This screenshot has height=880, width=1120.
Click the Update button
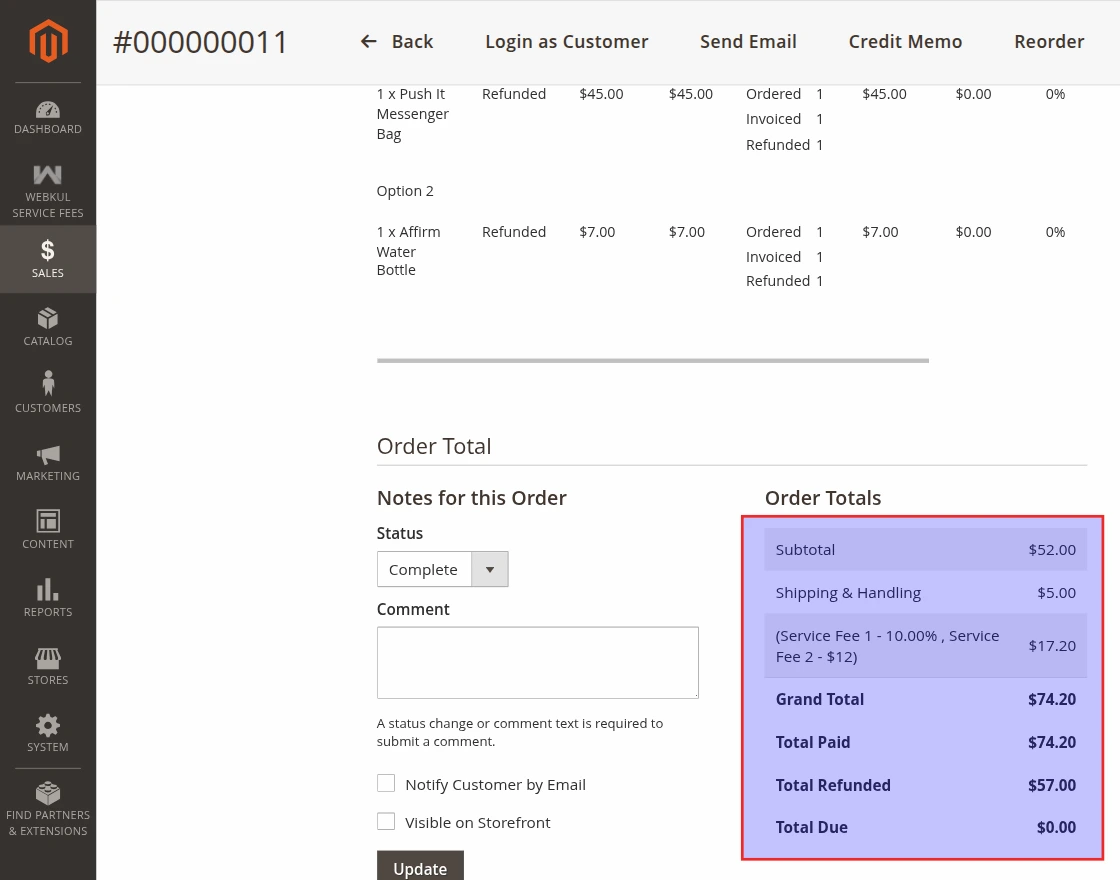click(420, 866)
